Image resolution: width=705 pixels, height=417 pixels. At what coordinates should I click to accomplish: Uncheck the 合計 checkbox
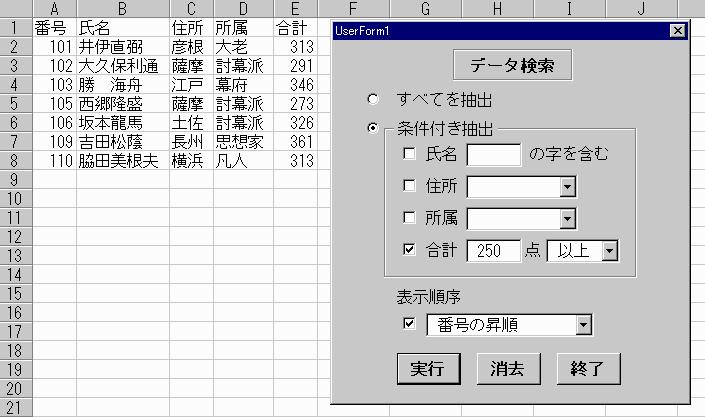click(x=408, y=250)
